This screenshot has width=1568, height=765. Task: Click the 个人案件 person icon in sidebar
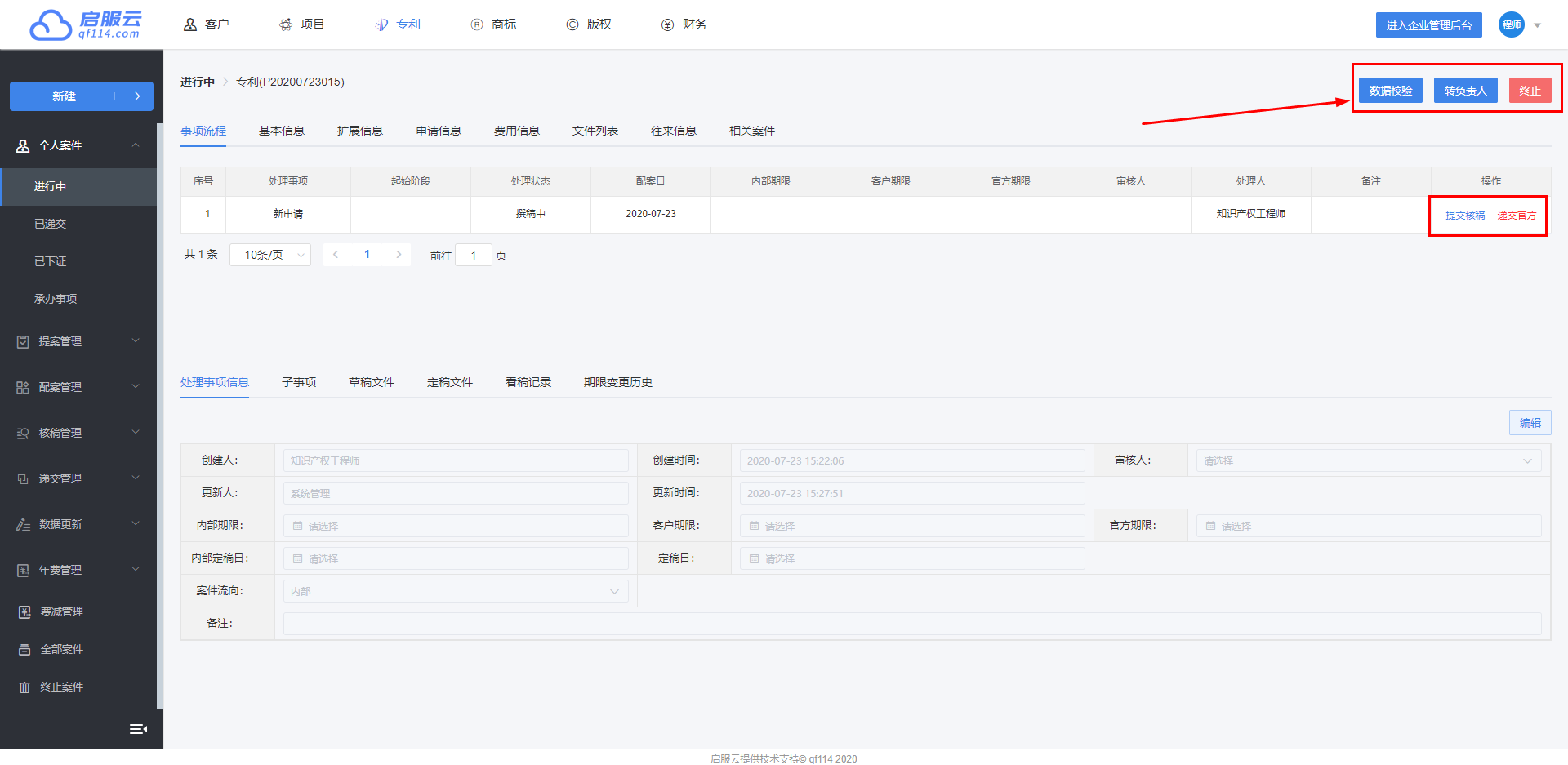[x=23, y=145]
